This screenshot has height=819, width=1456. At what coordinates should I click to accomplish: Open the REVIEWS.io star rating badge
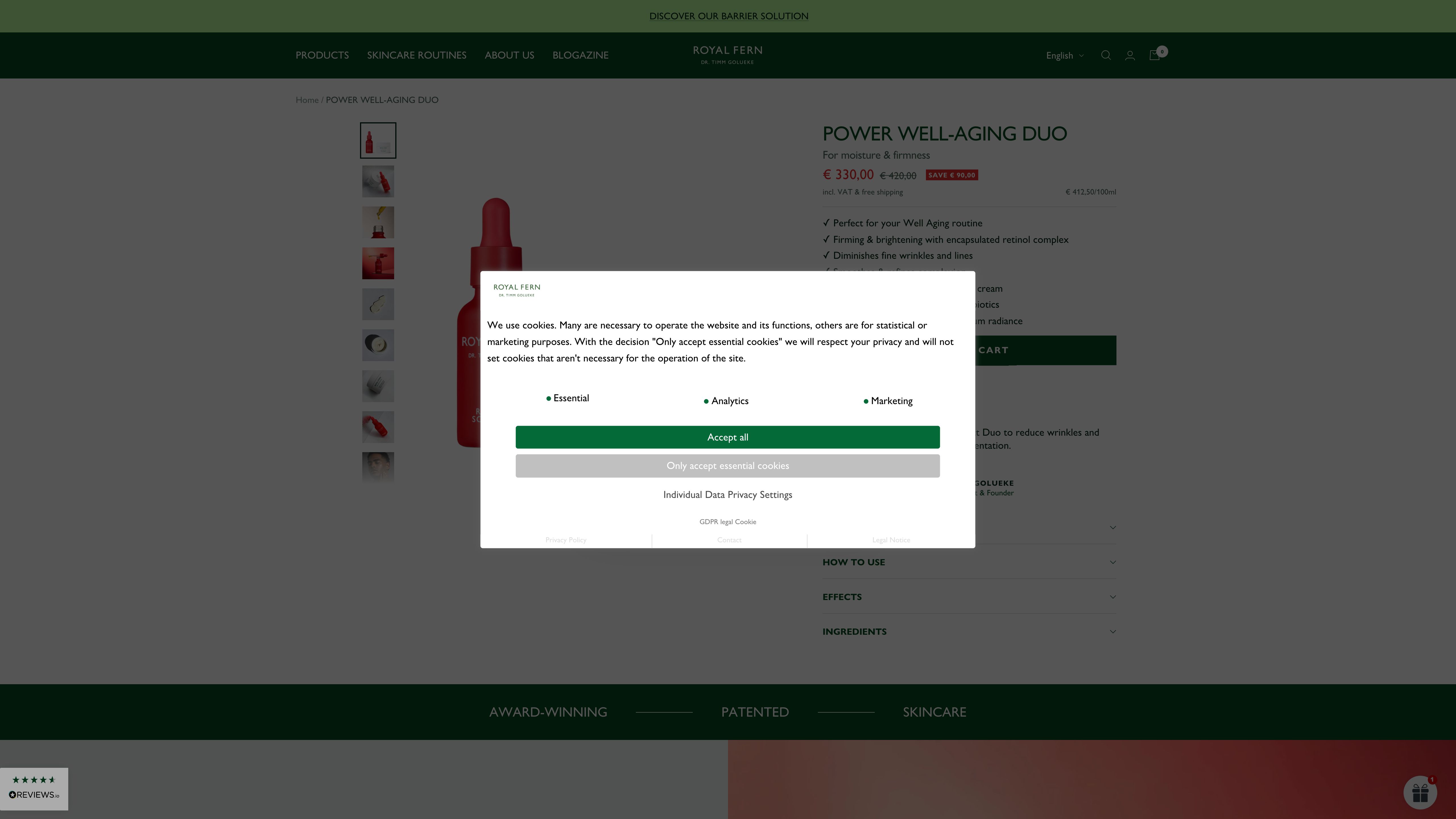tap(34, 788)
